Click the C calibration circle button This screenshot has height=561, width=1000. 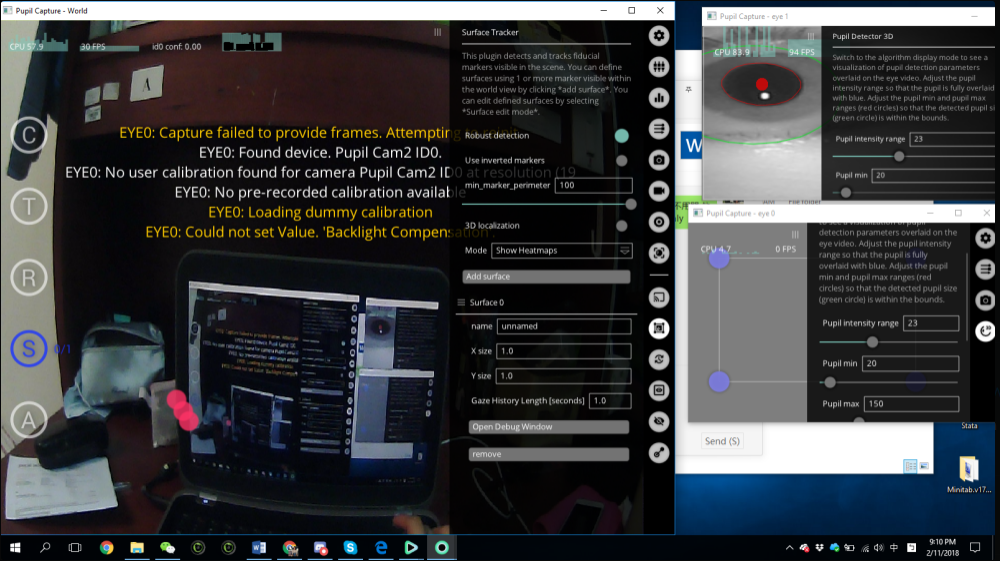coord(29,135)
